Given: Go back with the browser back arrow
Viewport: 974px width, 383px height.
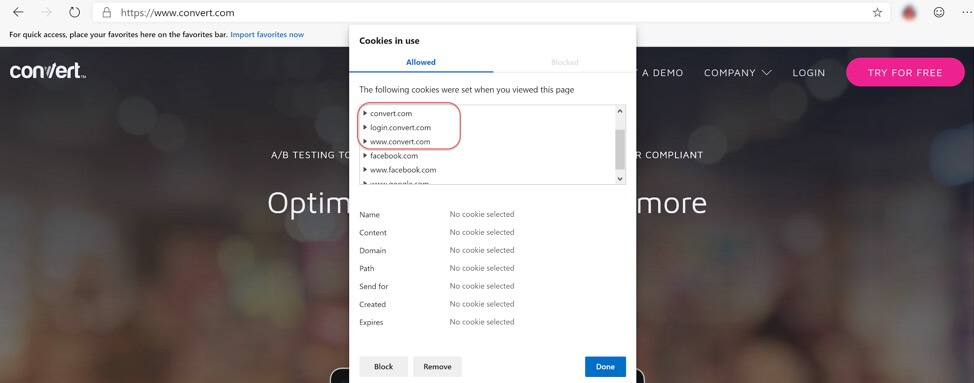Looking at the screenshot, I should click(18, 12).
